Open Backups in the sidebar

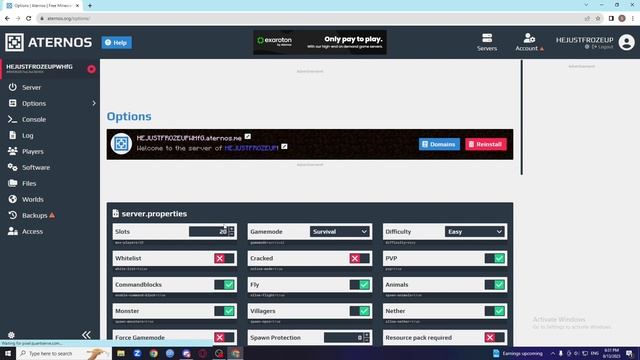(34, 215)
